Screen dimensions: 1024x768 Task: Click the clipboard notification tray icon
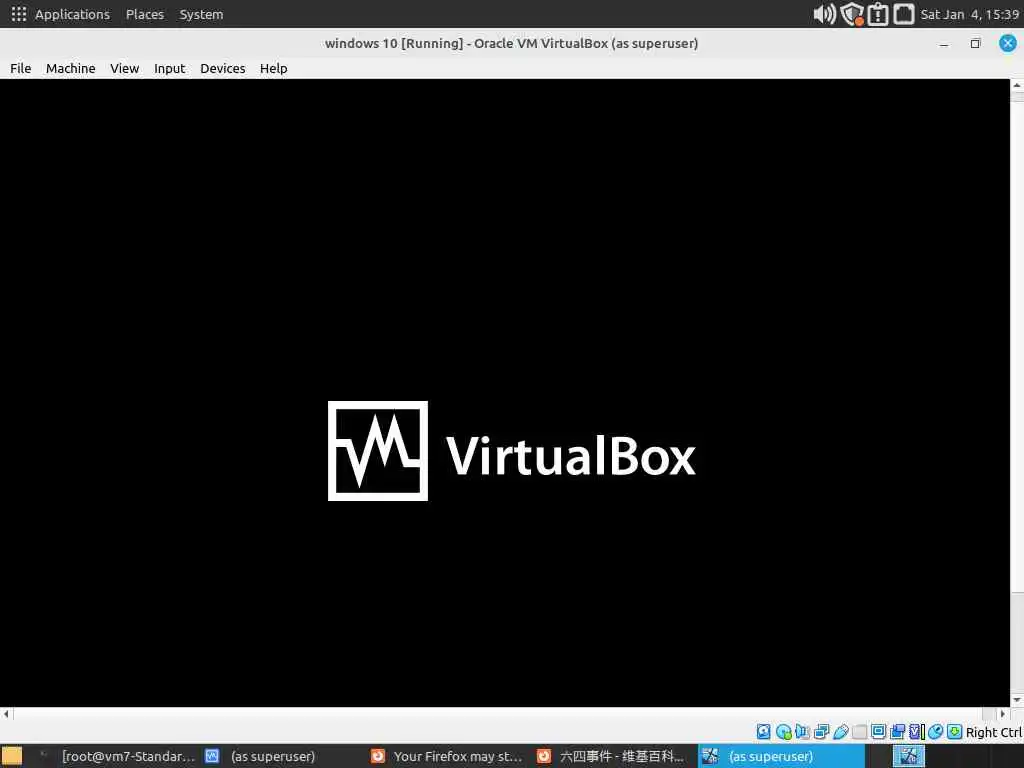pos(878,14)
